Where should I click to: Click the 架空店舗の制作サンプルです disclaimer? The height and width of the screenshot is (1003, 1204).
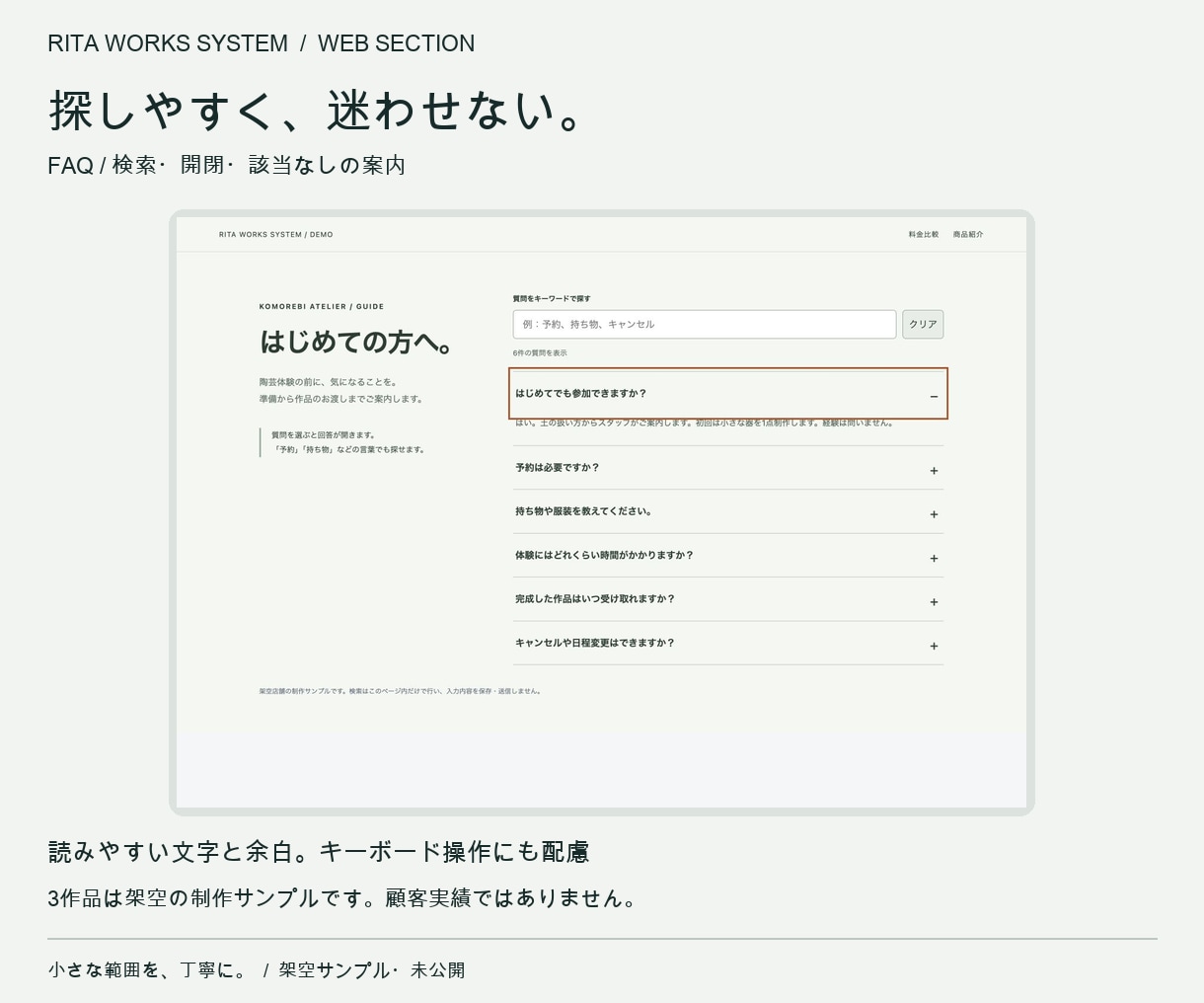click(x=401, y=691)
